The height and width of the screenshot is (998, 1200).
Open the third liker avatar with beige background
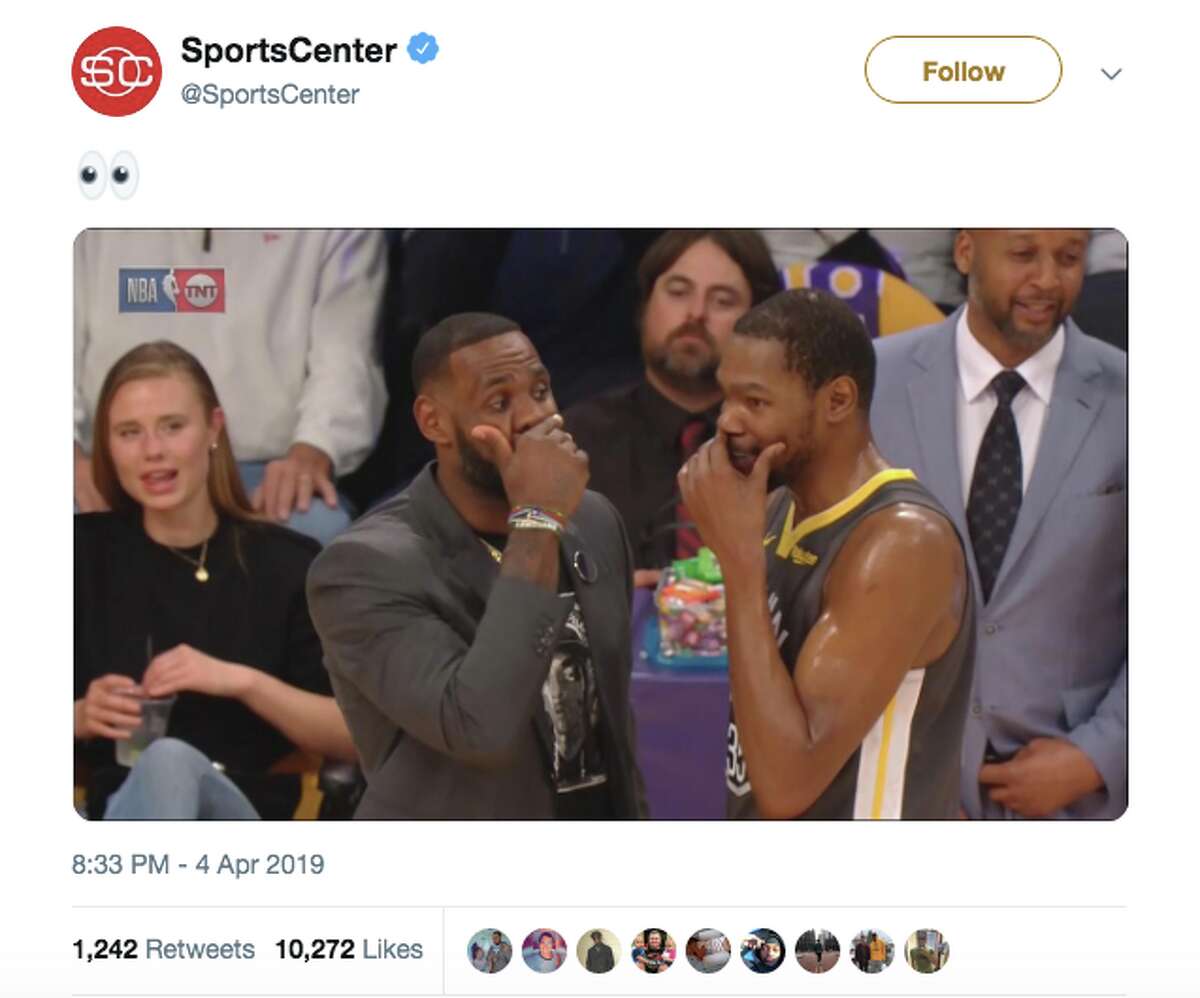(x=599, y=950)
